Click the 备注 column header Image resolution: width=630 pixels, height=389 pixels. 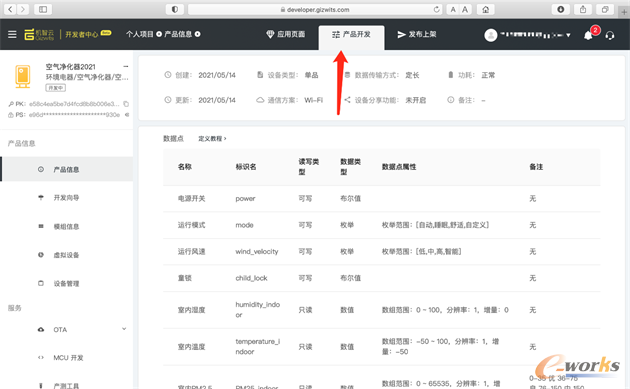click(x=536, y=167)
